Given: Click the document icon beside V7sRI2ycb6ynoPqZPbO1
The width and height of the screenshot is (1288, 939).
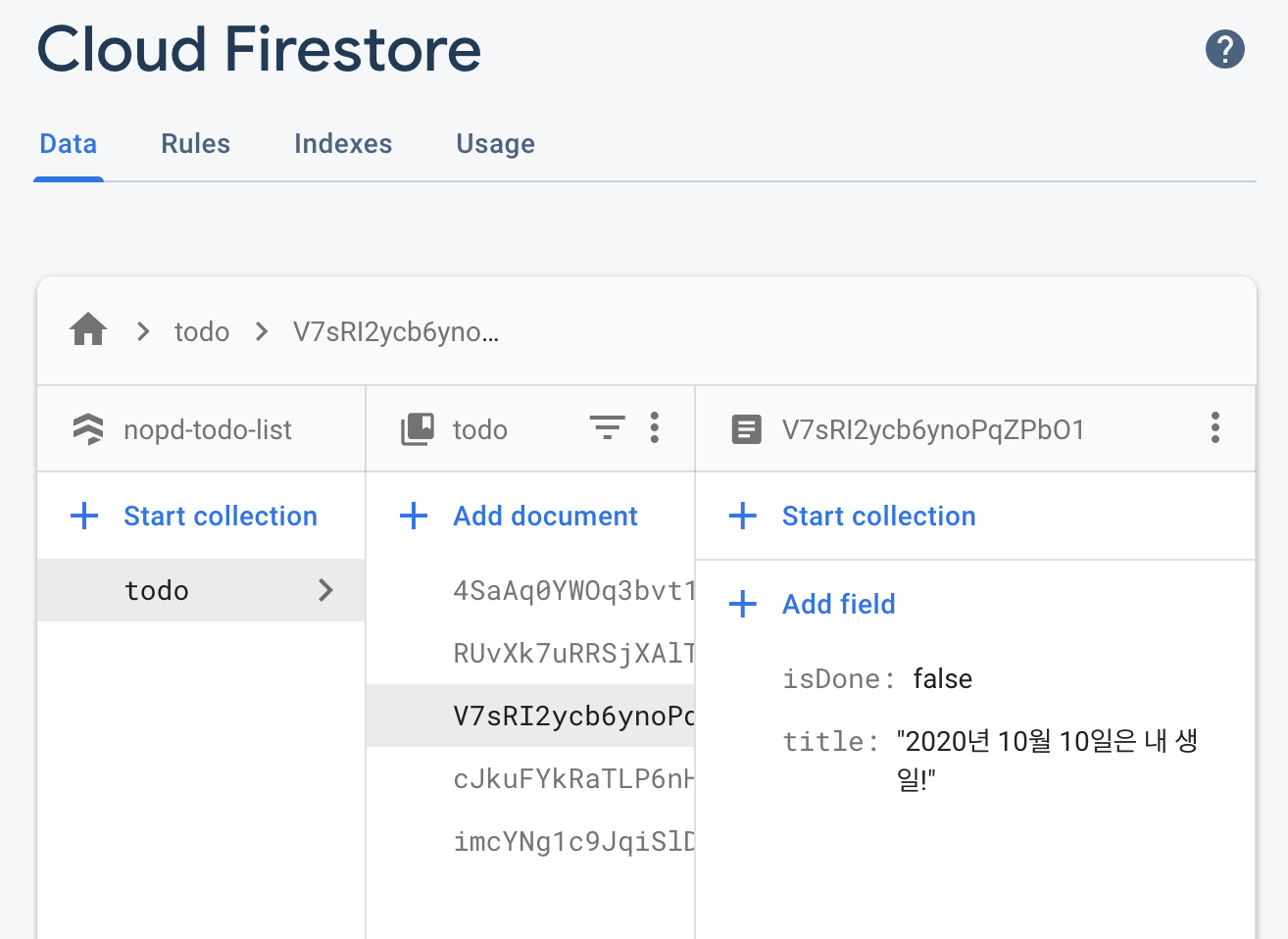Looking at the screenshot, I should point(746,429).
